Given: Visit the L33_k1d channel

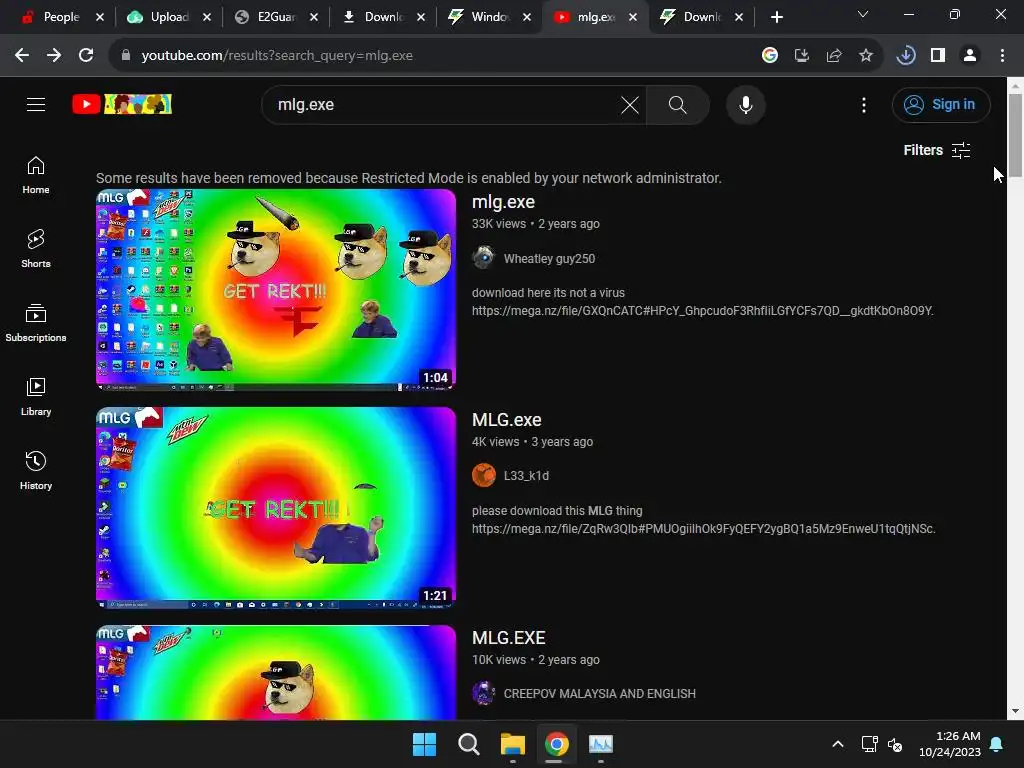Looking at the screenshot, I should click(526, 476).
